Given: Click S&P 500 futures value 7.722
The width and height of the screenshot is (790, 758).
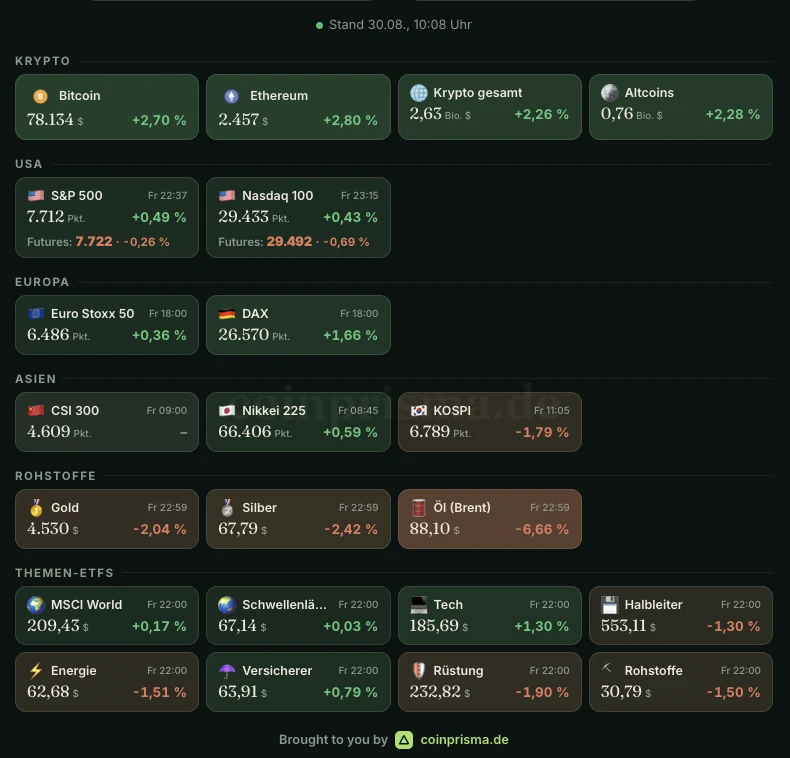Looking at the screenshot, I should 94,241.
